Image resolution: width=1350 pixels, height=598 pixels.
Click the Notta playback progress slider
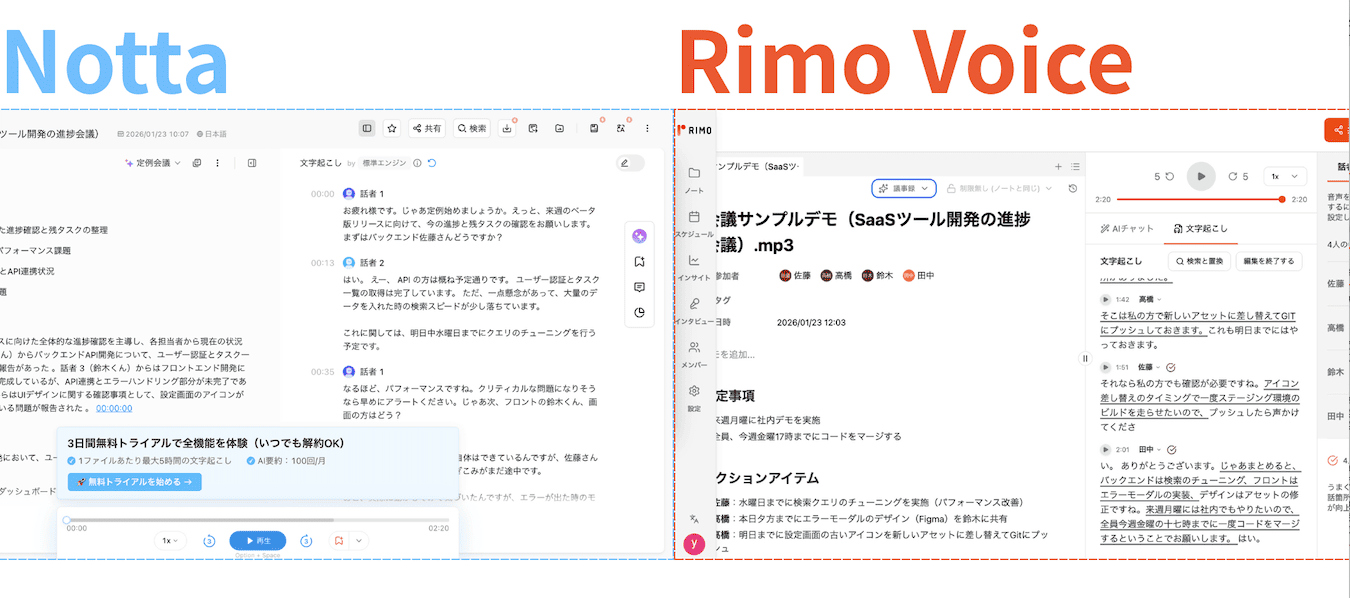pyautogui.click(x=258, y=520)
